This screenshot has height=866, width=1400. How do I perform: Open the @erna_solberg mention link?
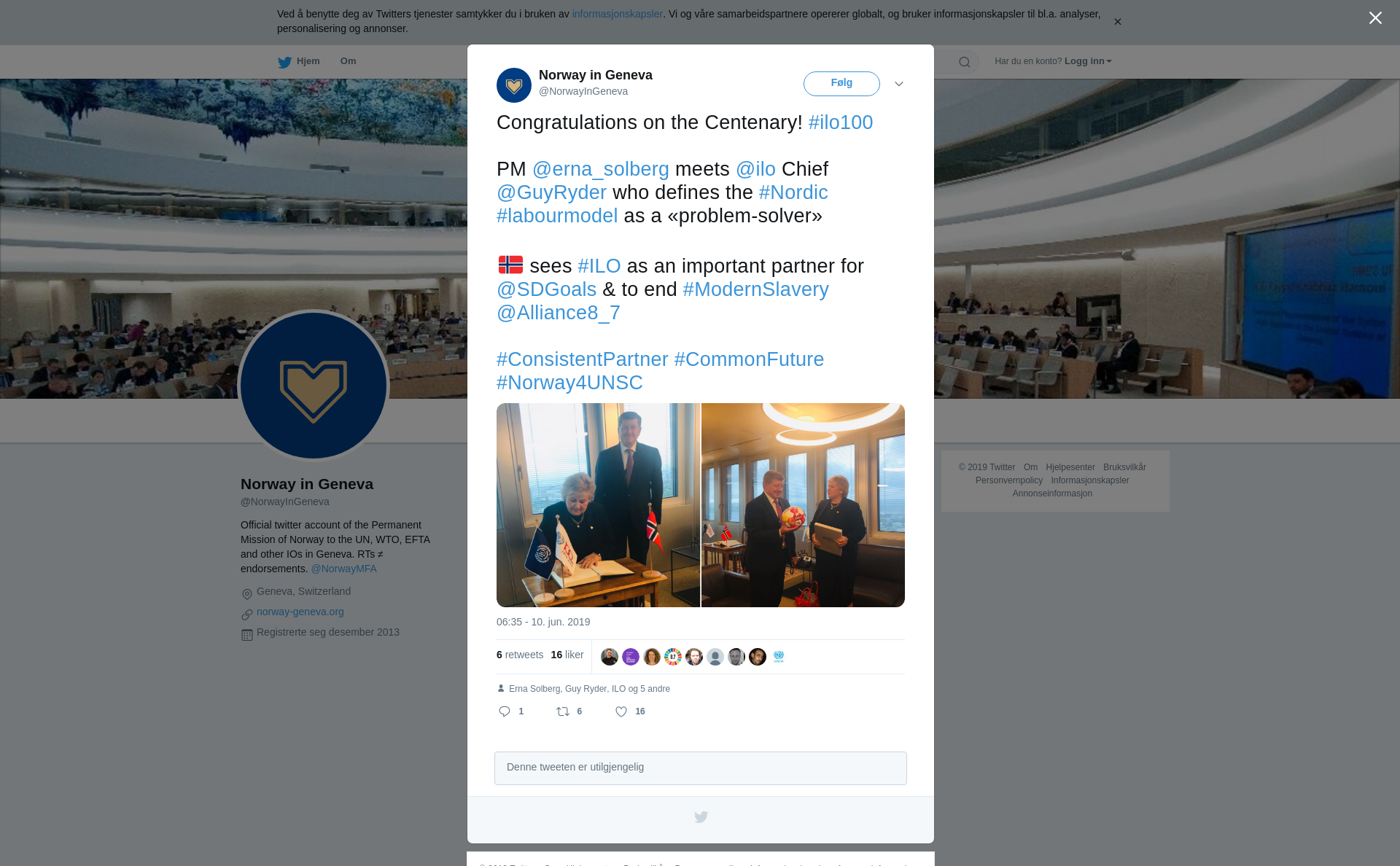[x=601, y=169]
